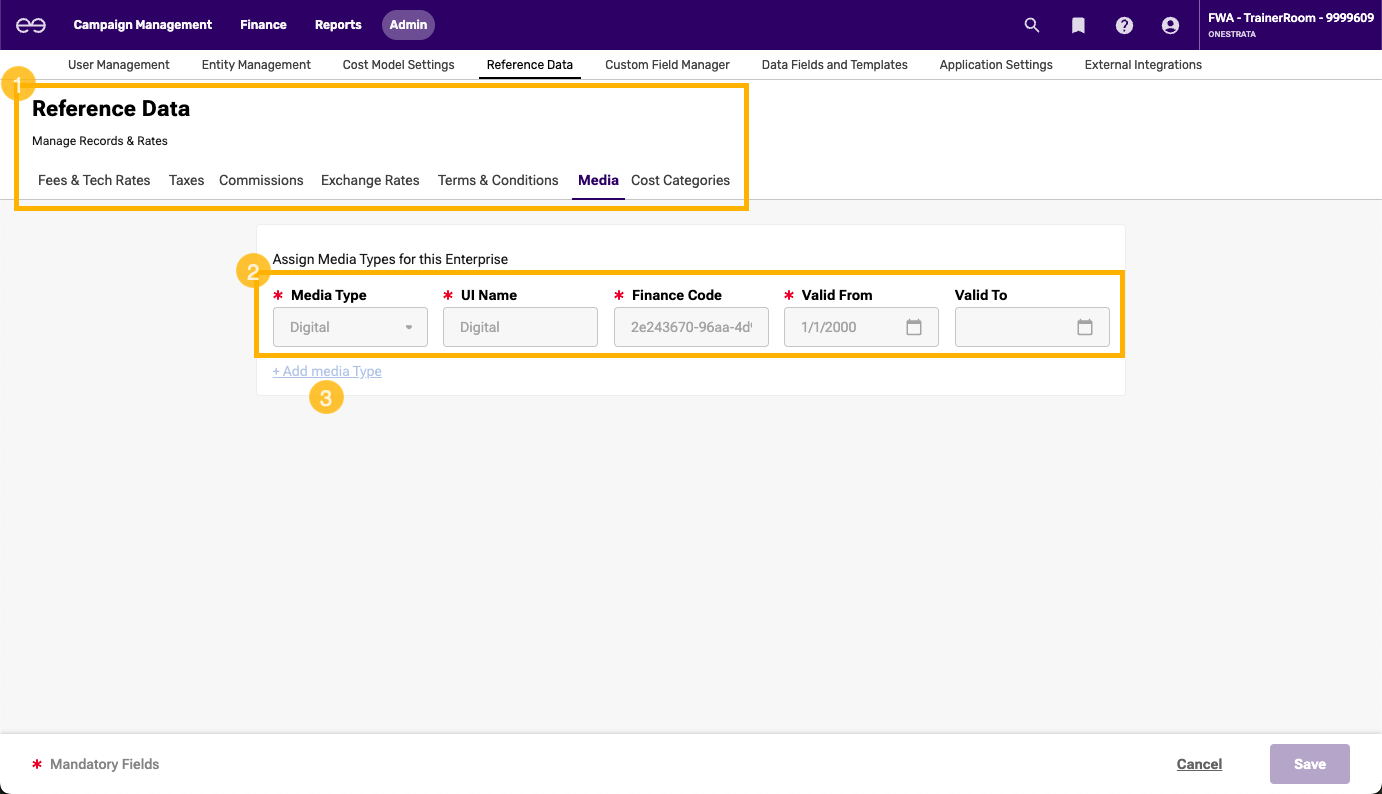Open the bookmarks icon in header

[1078, 25]
